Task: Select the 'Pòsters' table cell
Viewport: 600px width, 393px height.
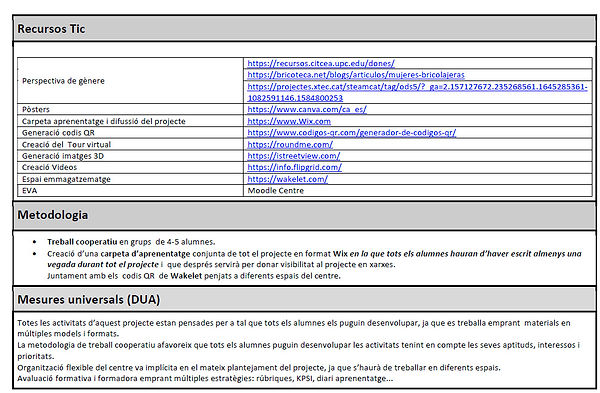Action: pyautogui.click(x=130, y=109)
